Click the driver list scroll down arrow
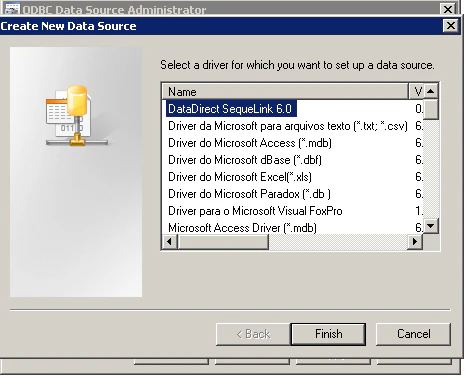The image size is (467, 377). point(431,226)
